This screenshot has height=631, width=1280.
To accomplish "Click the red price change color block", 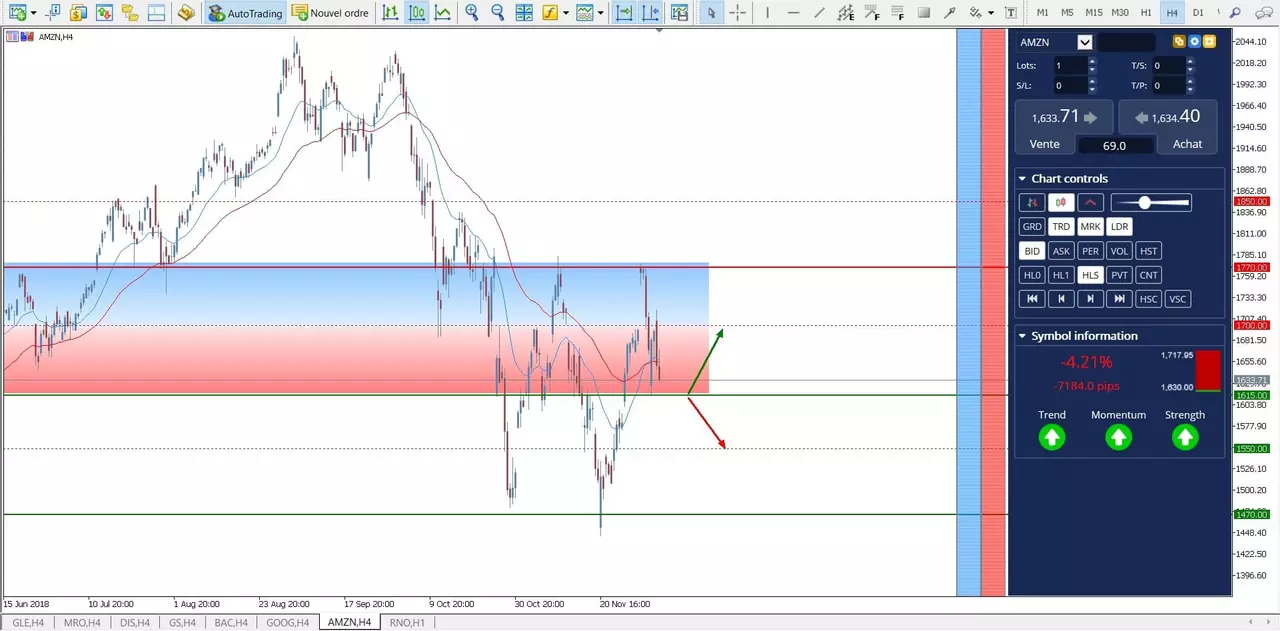I will pos(1208,370).
